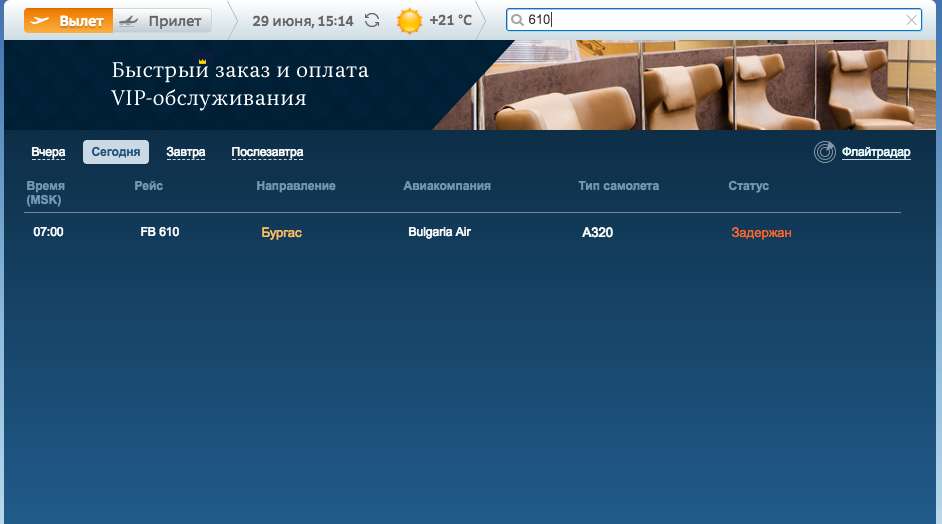Clear the search field with the X icon
The height and width of the screenshot is (524, 942).
click(x=911, y=20)
